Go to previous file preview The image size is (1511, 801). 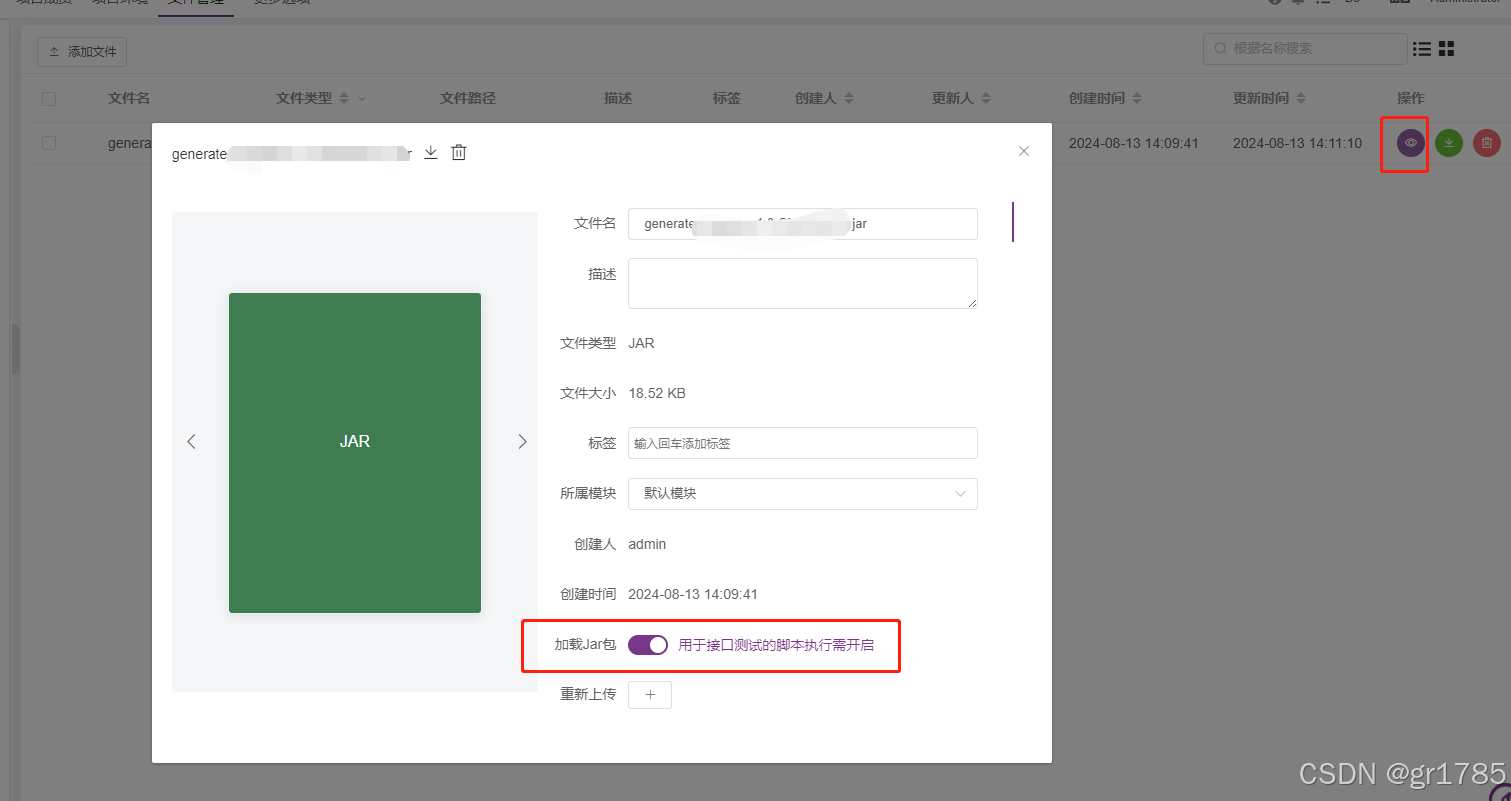click(191, 441)
